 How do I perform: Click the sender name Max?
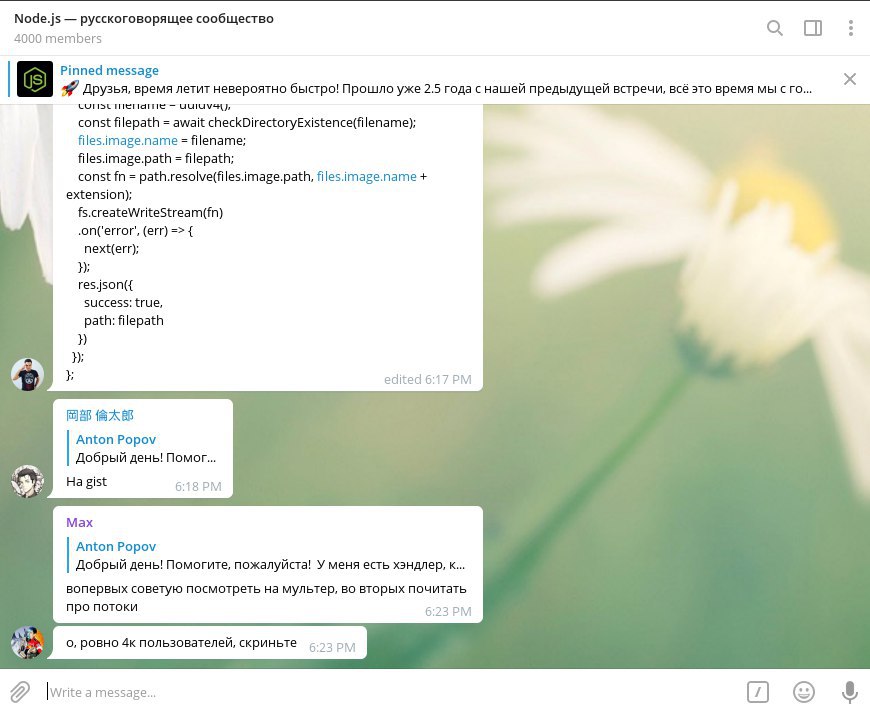pyautogui.click(x=79, y=522)
